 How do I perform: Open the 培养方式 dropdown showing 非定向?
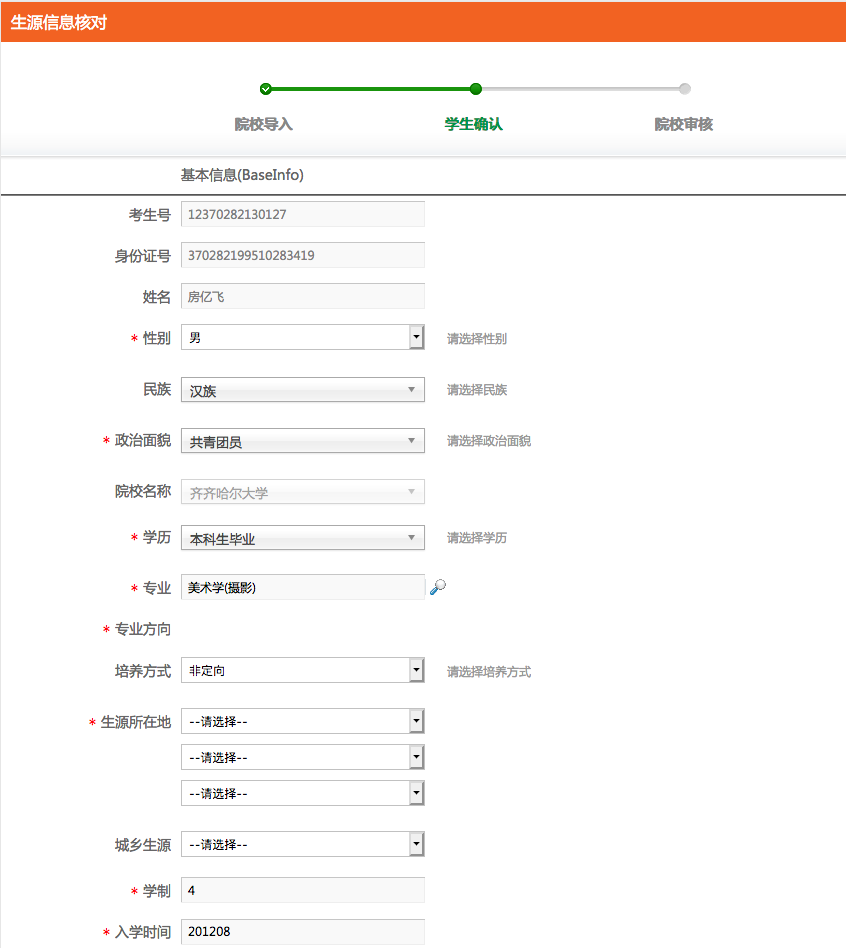coord(302,671)
